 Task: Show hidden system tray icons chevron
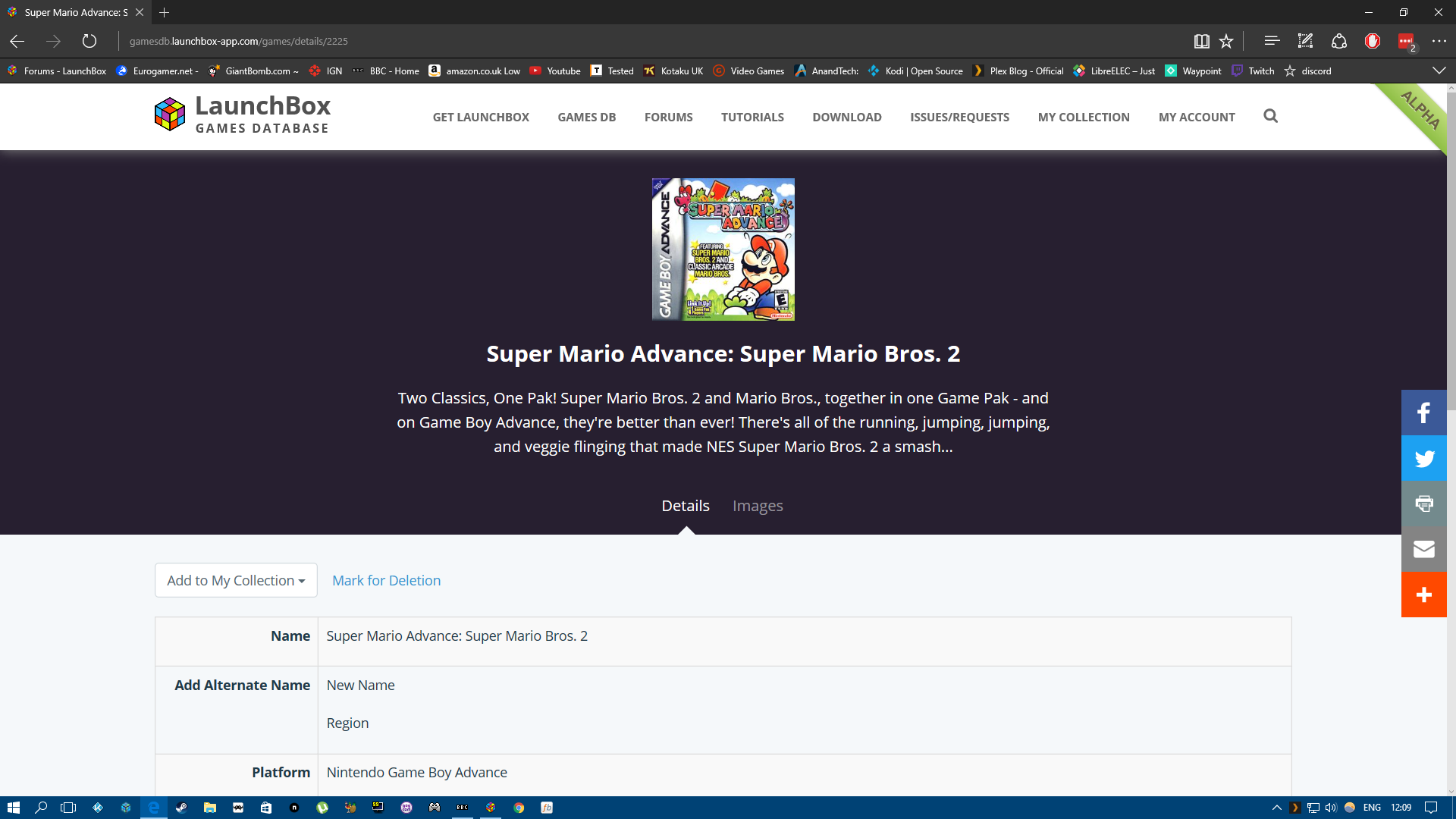[x=1276, y=808]
